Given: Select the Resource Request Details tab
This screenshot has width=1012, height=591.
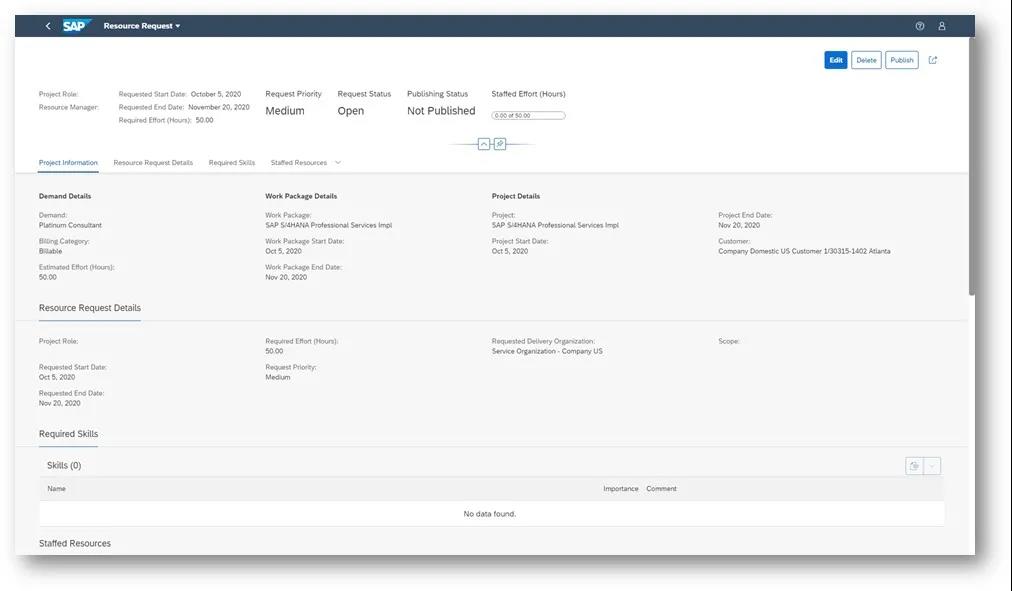Looking at the screenshot, I should pos(152,161).
